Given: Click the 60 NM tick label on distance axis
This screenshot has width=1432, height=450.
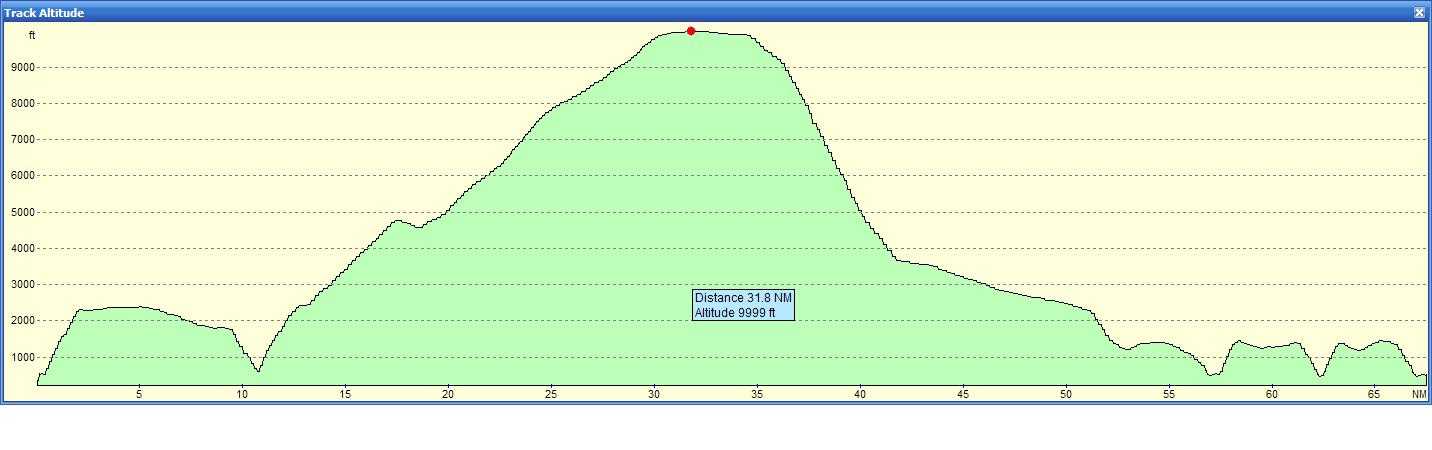Looking at the screenshot, I should point(1272,395).
